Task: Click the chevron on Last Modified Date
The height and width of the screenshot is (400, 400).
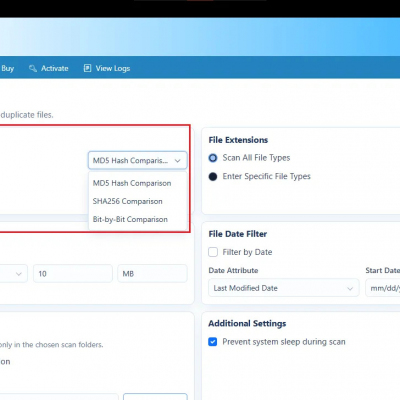Action: tap(350, 288)
